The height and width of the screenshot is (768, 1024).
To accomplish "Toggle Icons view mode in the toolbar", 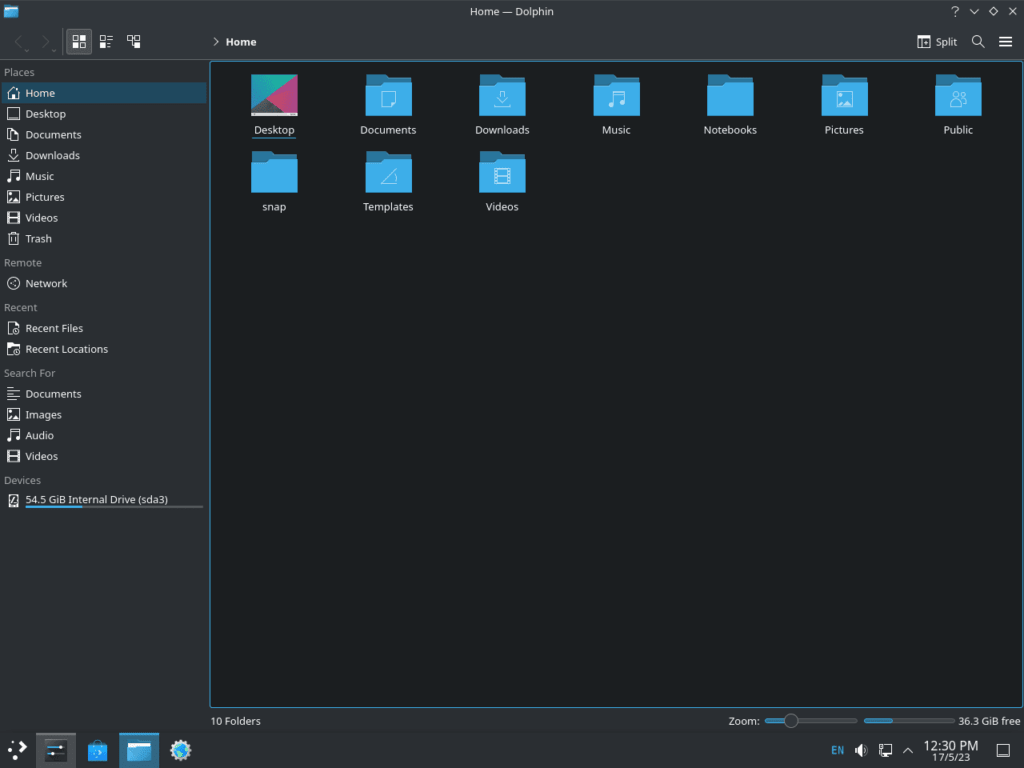I will [79, 41].
